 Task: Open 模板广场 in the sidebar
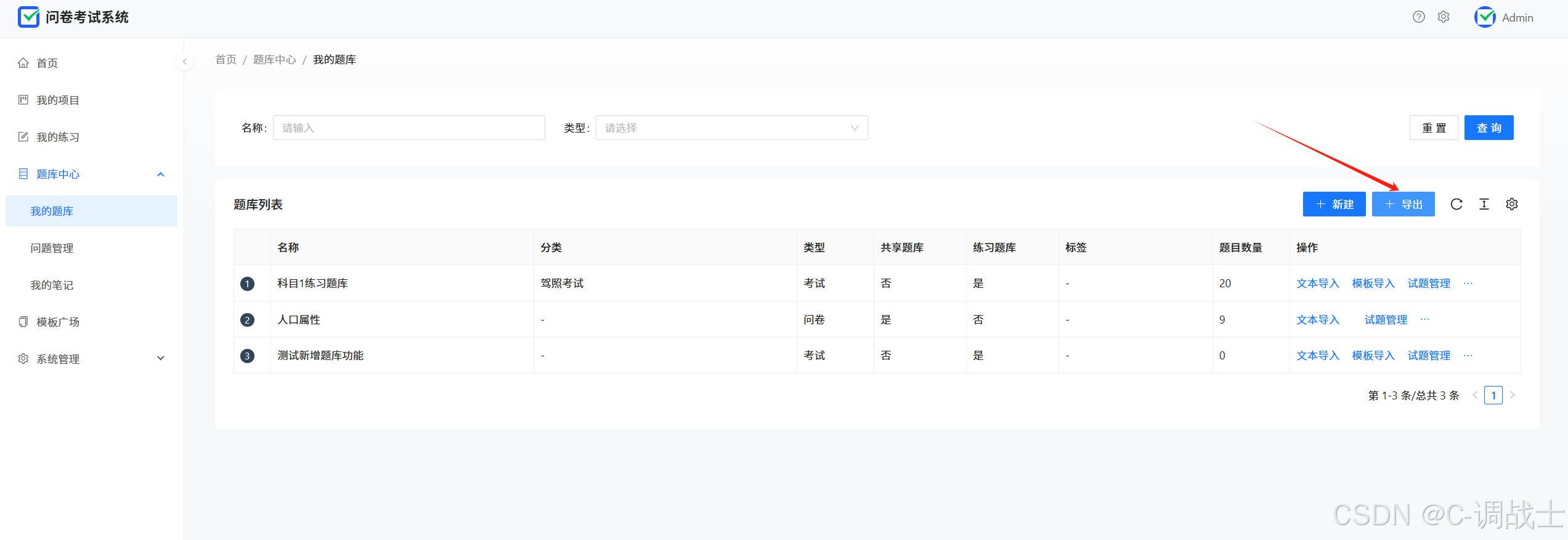point(91,322)
